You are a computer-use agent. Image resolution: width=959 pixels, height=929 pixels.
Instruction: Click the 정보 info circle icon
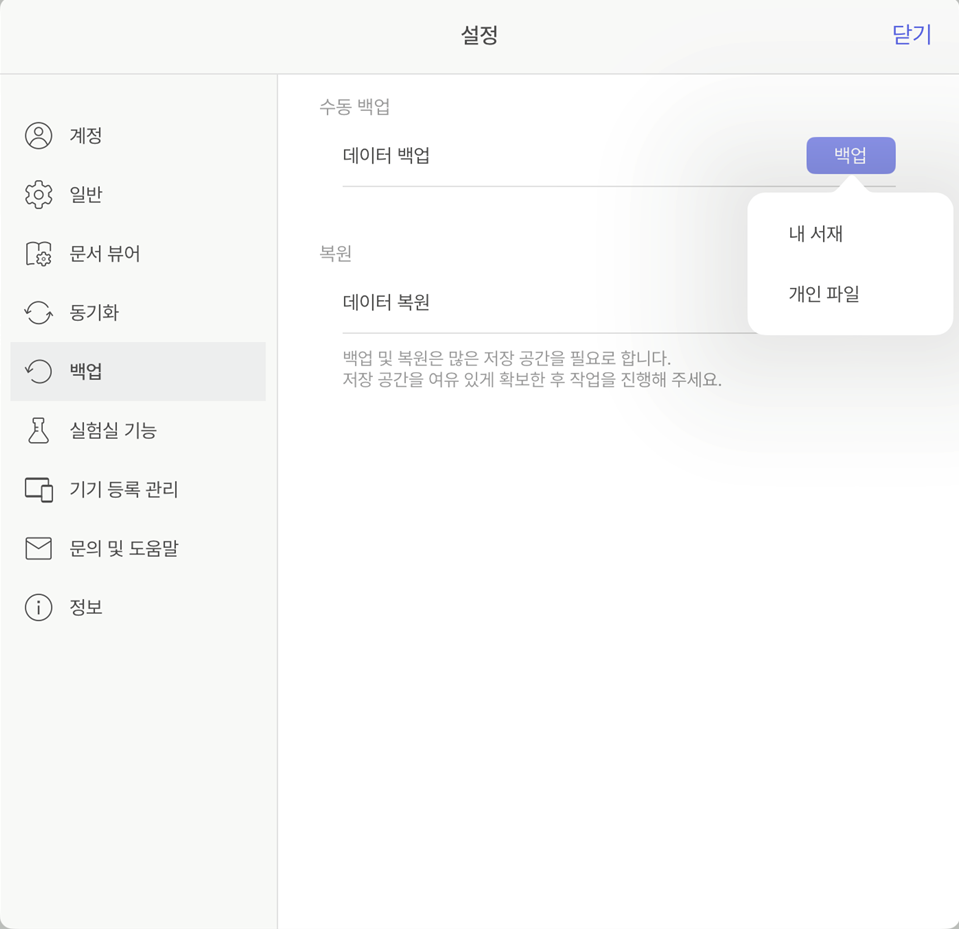(x=38, y=608)
